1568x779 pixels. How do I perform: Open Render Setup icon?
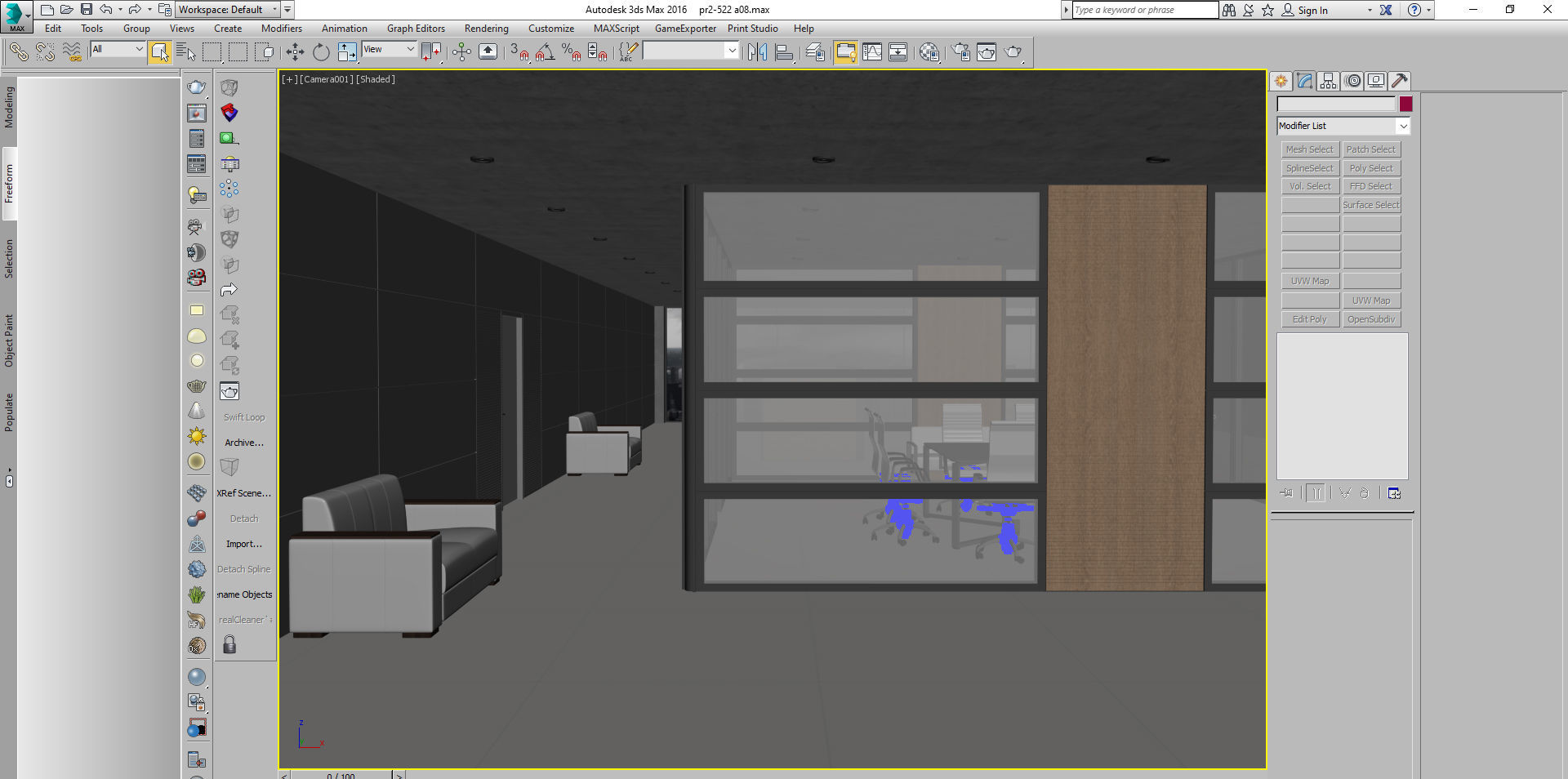tap(960, 52)
